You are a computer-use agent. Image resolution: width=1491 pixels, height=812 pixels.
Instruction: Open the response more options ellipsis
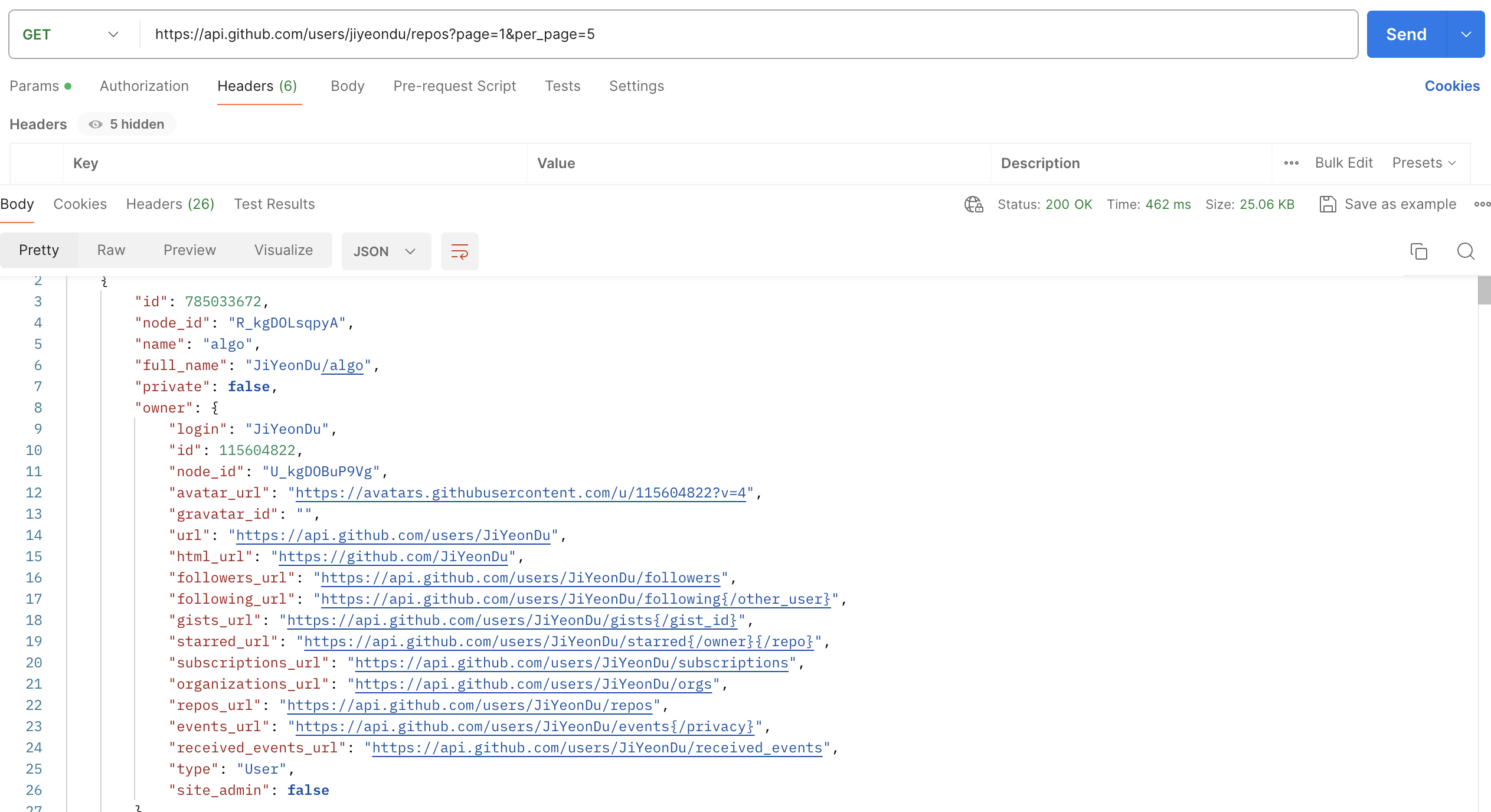(x=1482, y=204)
